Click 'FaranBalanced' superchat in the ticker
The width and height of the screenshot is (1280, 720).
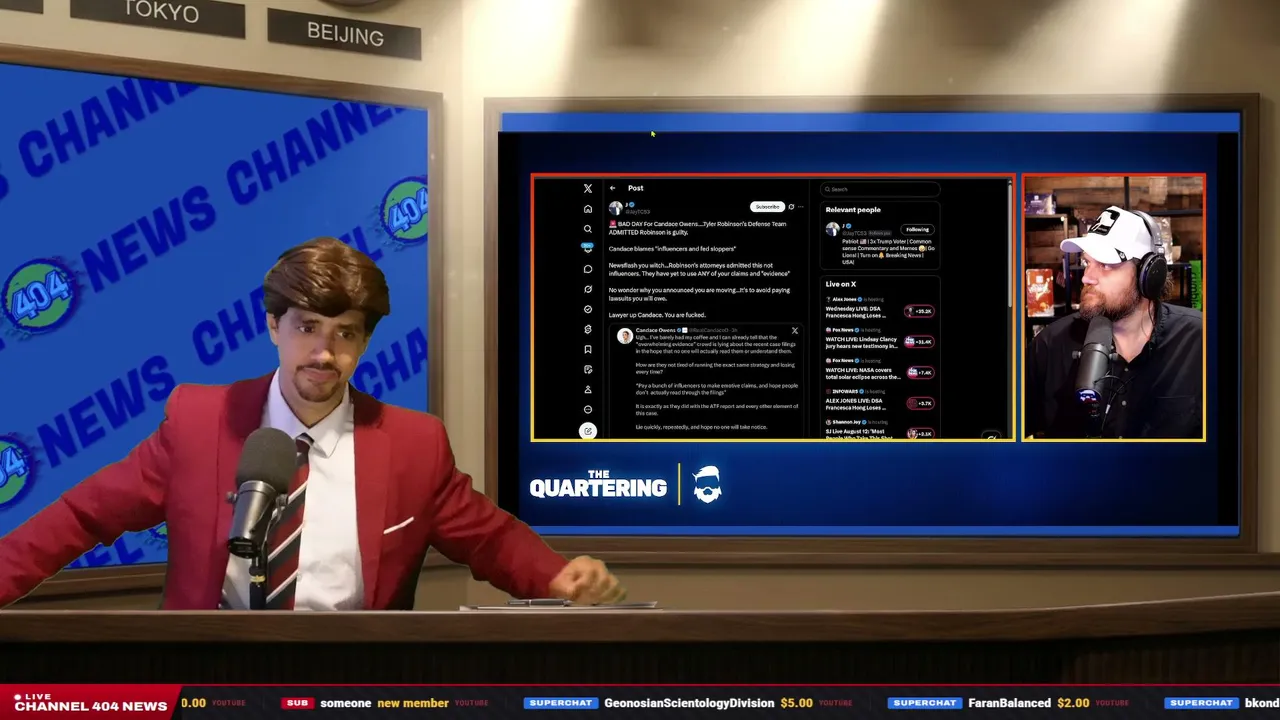coord(1009,703)
